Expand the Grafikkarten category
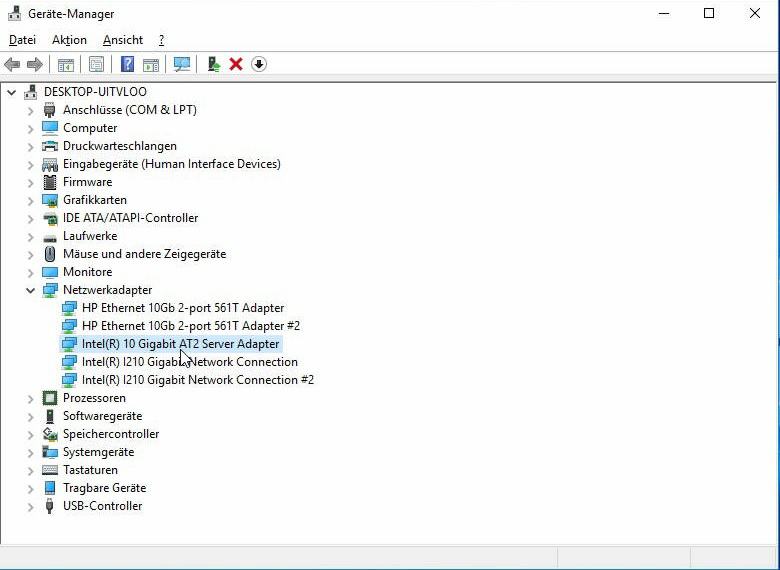Viewport: 780px width, 570px height. click(x=30, y=200)
